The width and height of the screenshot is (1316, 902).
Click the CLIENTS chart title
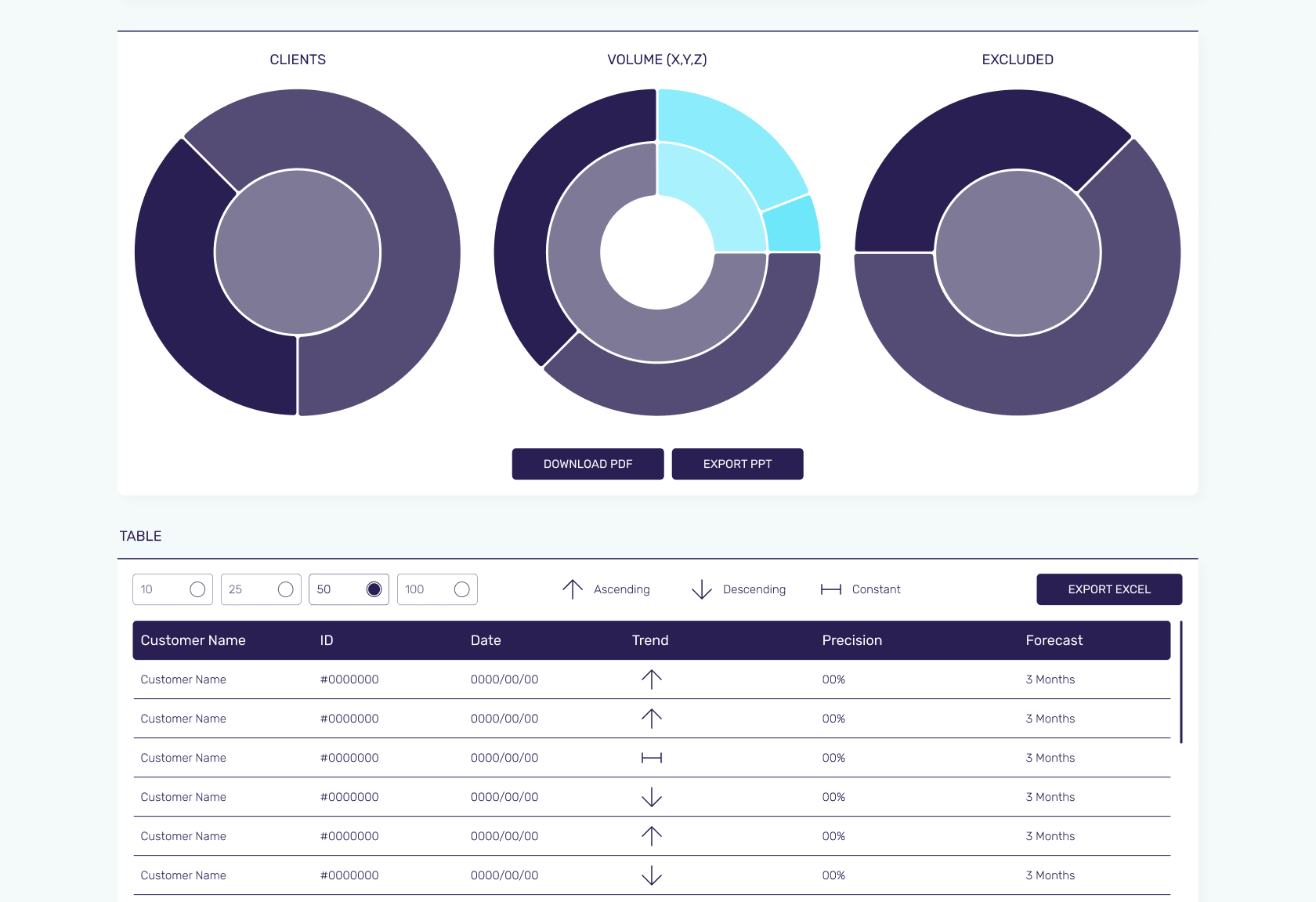pos(298,60)
